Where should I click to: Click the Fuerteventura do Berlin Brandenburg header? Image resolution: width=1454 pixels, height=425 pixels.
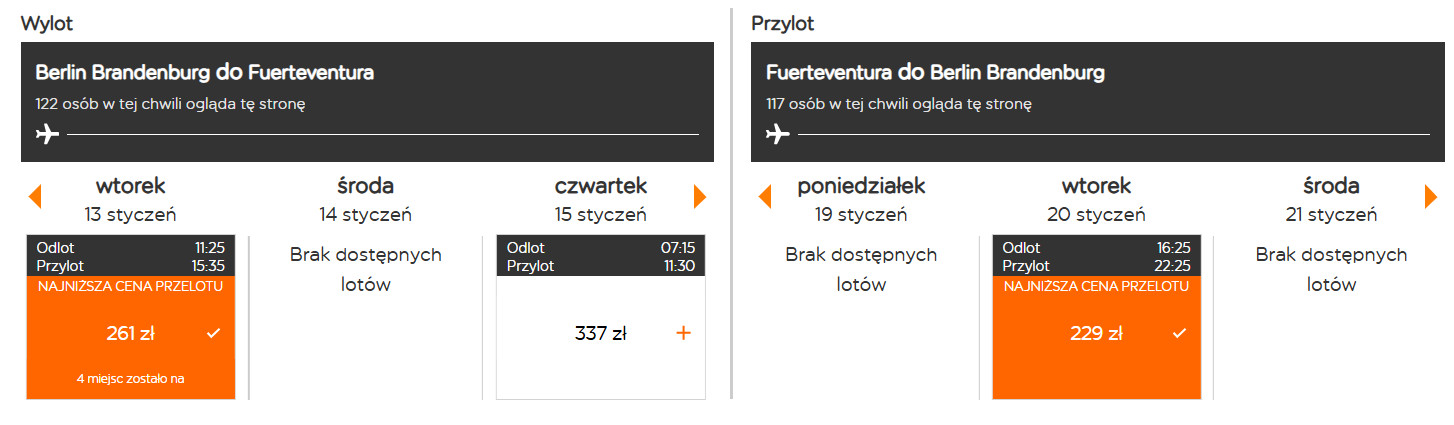[935, 73]
